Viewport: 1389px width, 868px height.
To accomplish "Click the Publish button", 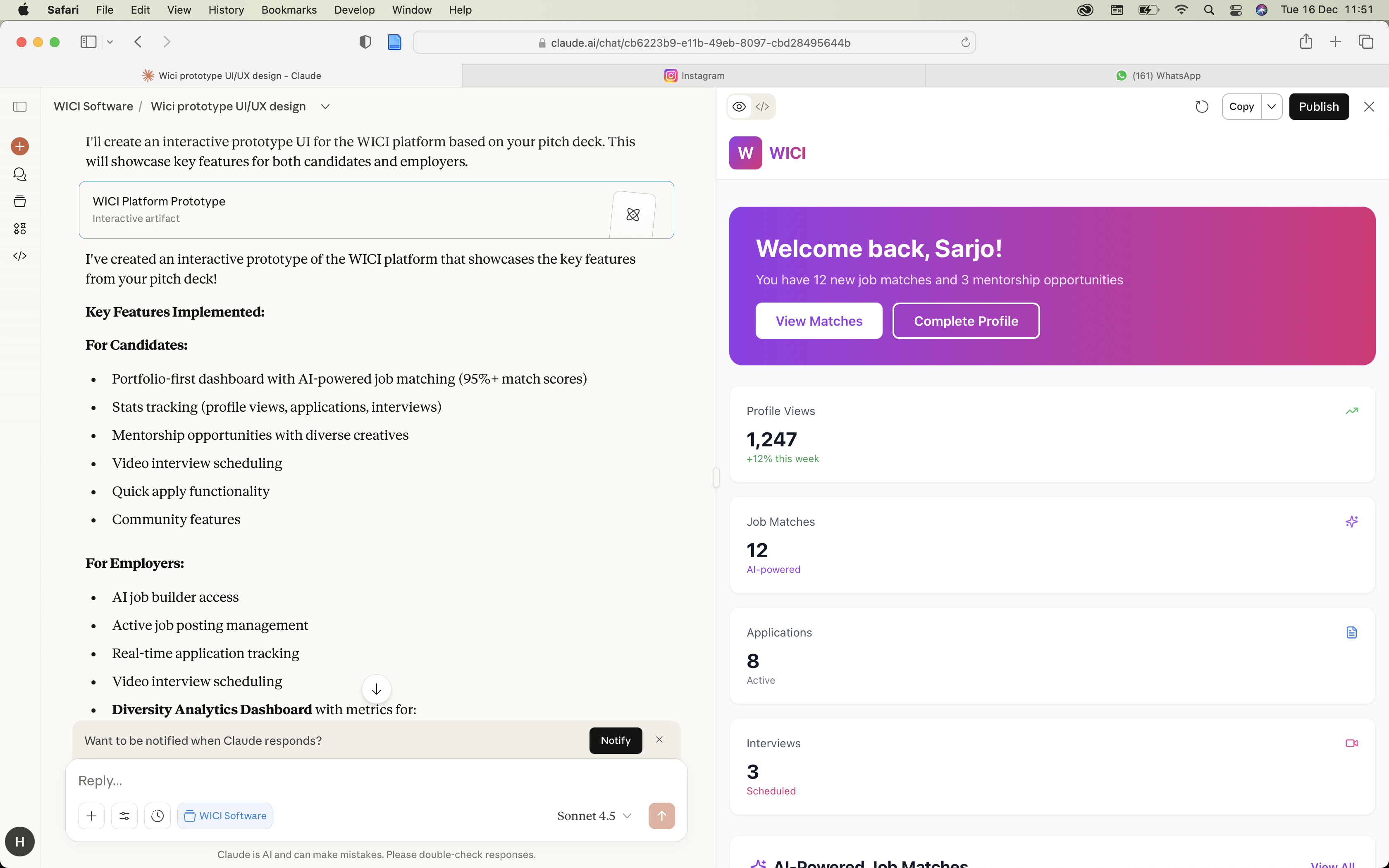I will click(1318, 107).
